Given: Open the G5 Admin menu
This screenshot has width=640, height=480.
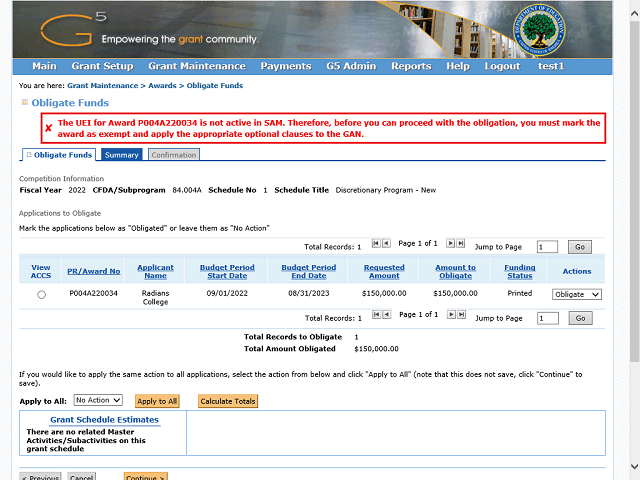Looking at the screenshot, I should [351, 66].
